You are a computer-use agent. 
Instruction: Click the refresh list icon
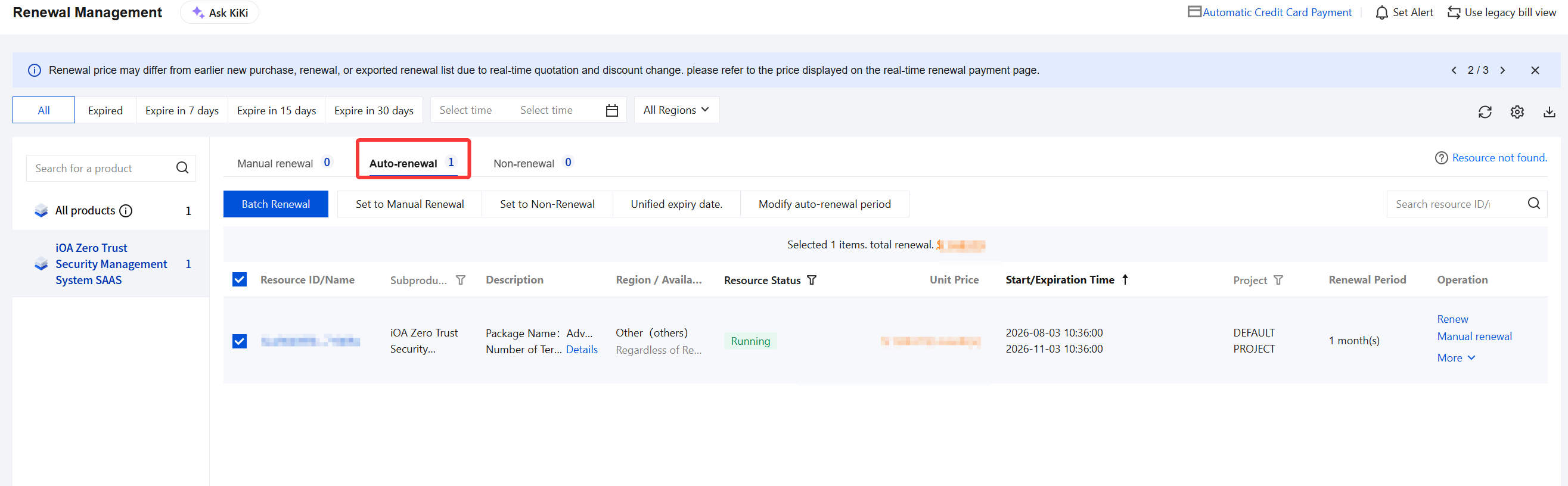click(1485, 112)
